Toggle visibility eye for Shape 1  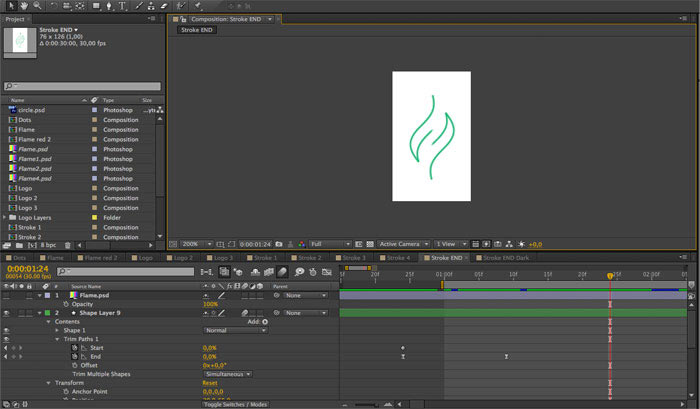pos(6,330)
